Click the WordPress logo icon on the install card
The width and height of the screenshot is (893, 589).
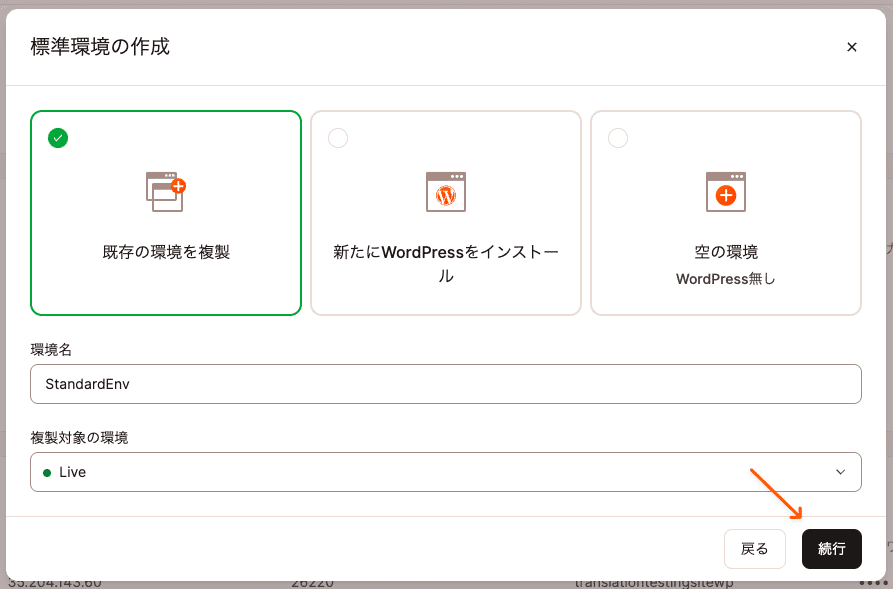tap(445, 192)
